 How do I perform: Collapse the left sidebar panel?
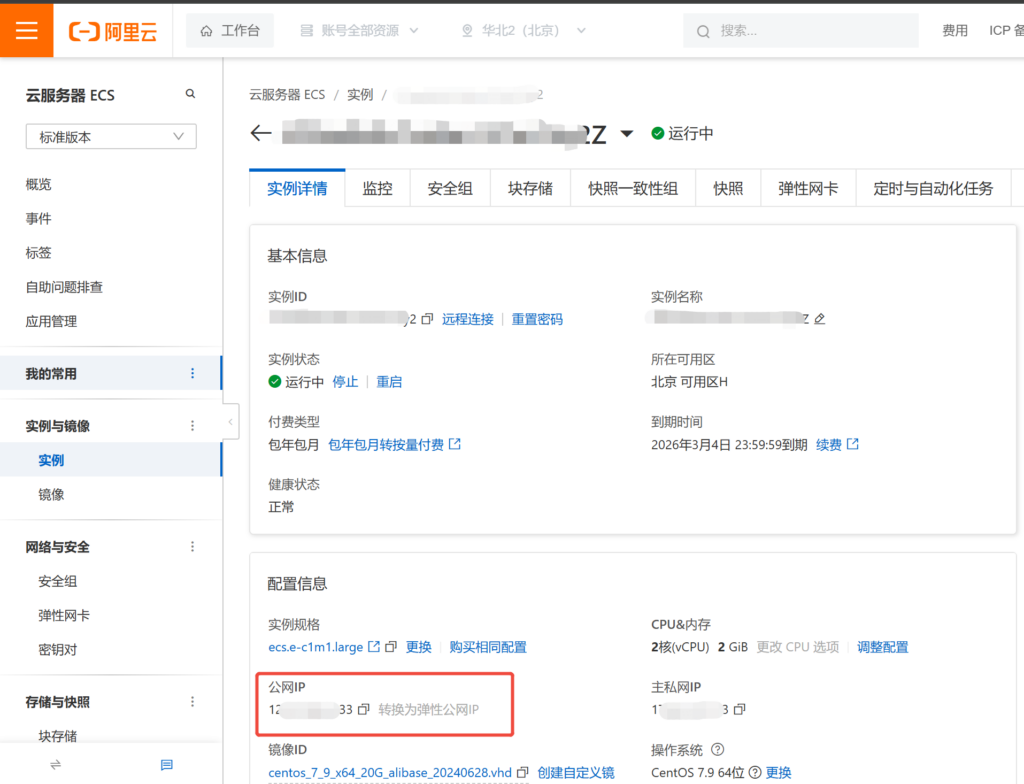click(231, 422)
